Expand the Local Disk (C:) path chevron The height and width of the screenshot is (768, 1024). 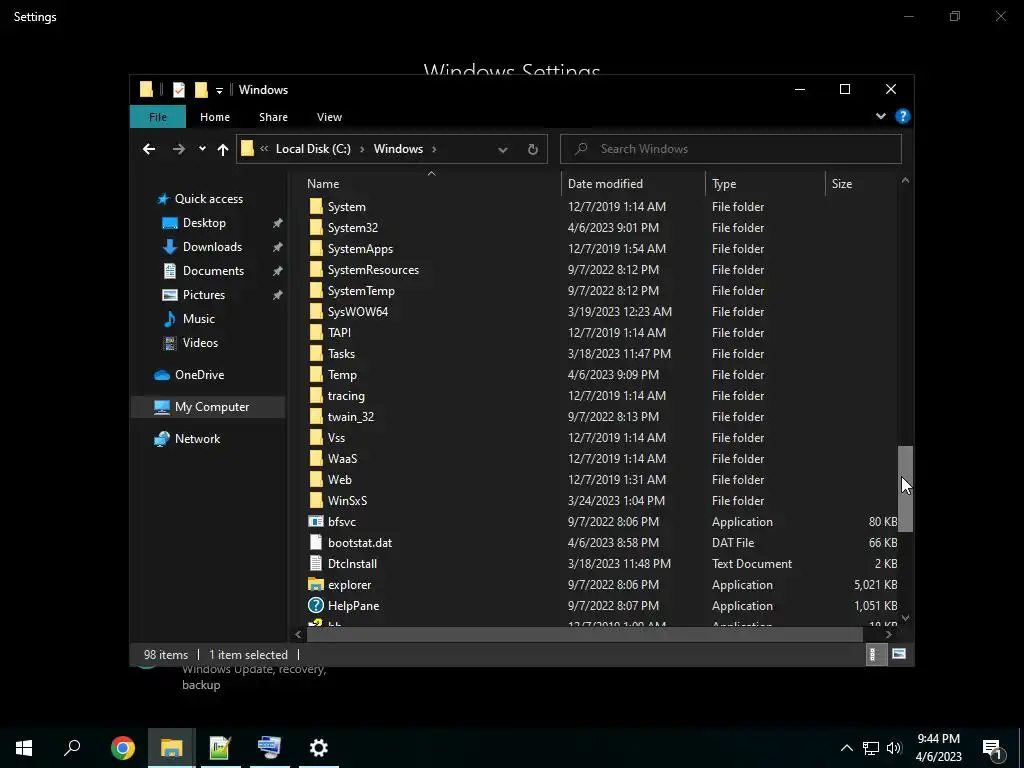pos(362,149)
